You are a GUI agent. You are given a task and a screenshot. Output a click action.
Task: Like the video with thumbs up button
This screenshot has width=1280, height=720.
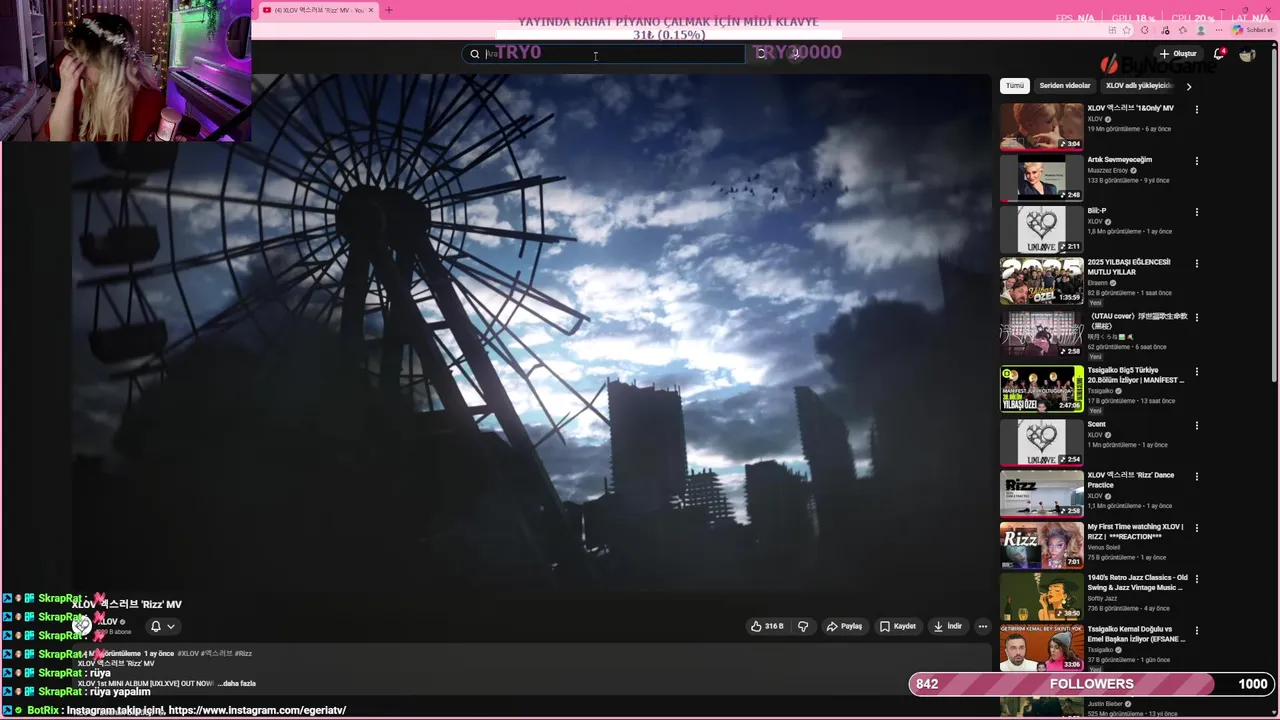tap(767, 626)
